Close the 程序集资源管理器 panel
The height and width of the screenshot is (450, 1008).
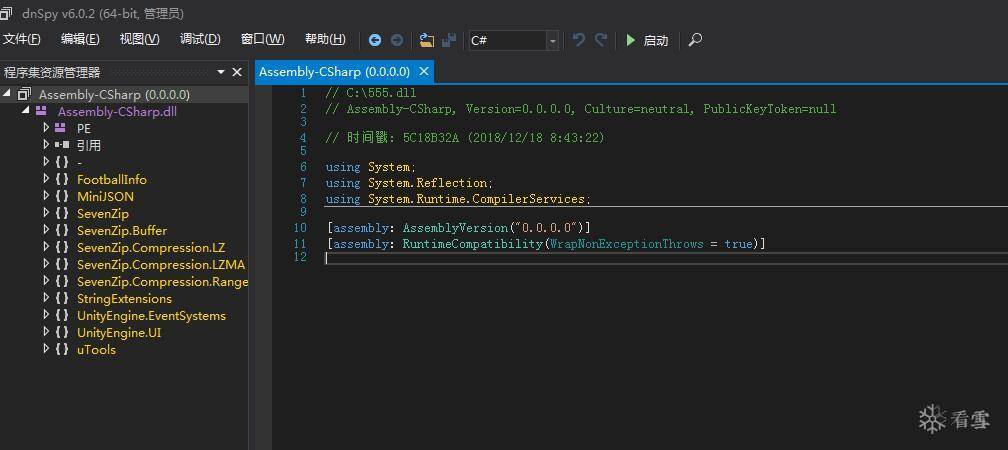[x=237, y=72]
